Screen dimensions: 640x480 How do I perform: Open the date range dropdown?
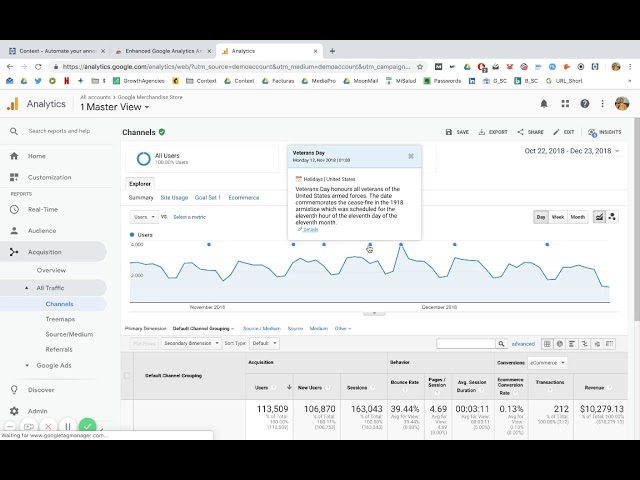coord(571,151)
